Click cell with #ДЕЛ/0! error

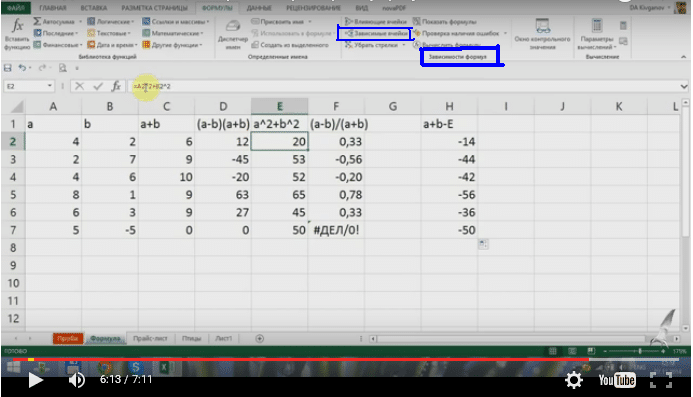(x=336, y=230)
